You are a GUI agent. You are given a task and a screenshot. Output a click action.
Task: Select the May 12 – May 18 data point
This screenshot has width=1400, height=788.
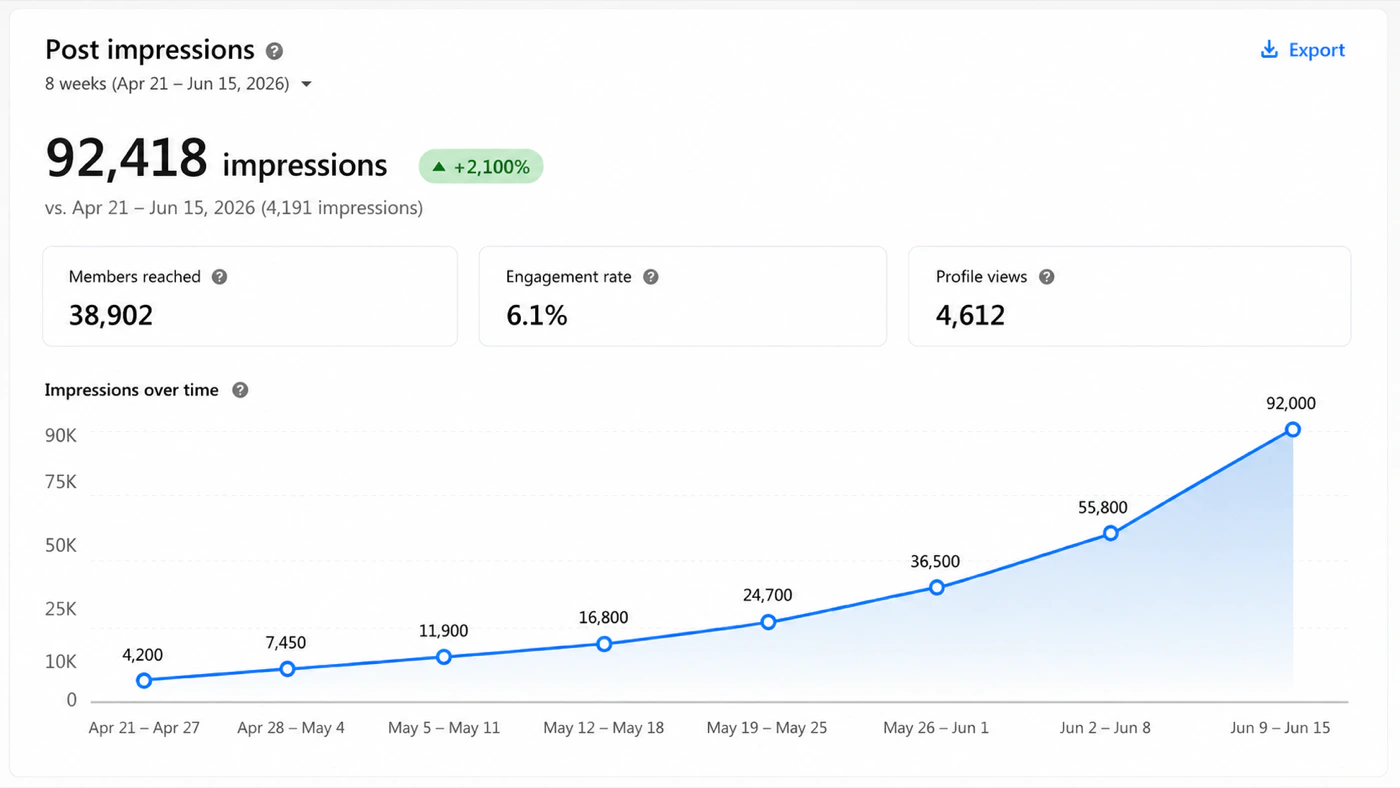pos(604,644)
